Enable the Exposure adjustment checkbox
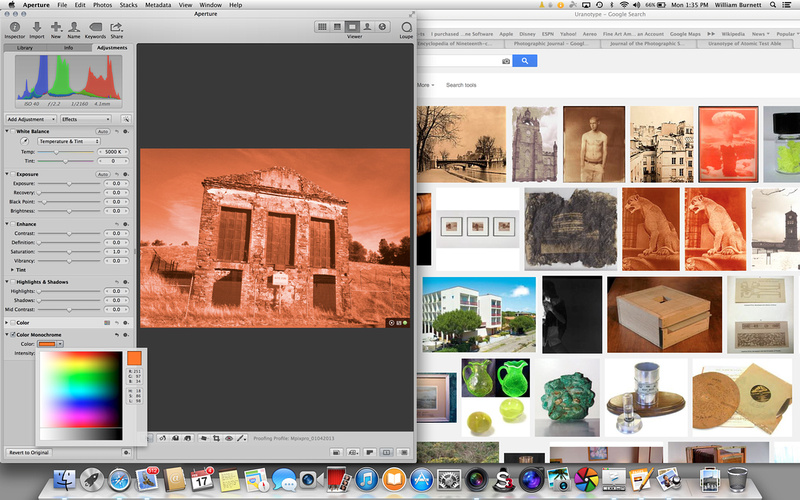800x500 pixels. point(13,174)
